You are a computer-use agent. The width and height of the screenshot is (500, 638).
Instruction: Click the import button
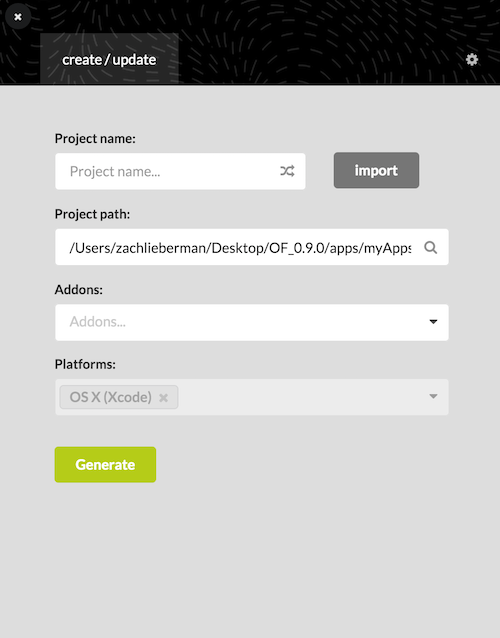[x=376, y=170]
